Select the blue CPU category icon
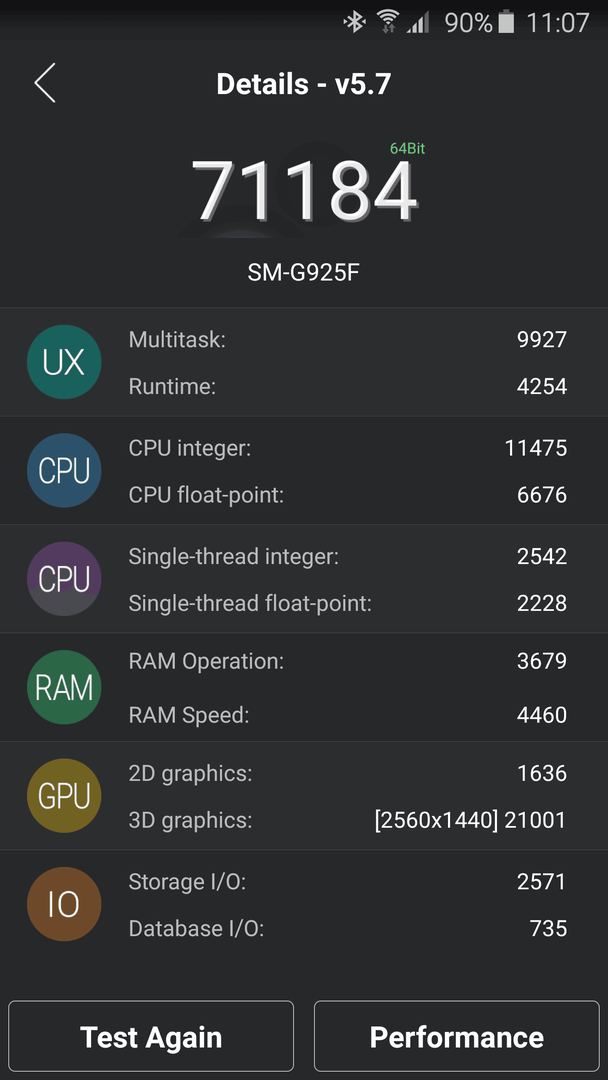Image resolution: width=608 pixels, height=1080 pixels. coord(64,470)
